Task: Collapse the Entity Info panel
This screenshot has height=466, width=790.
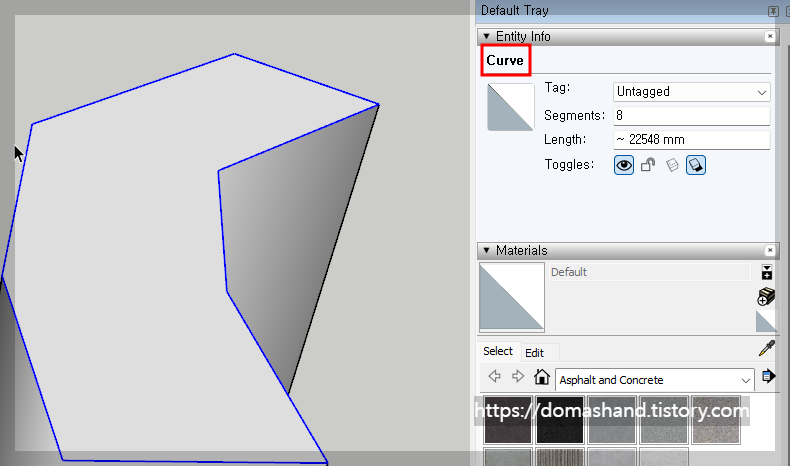Action: point(486,36)
